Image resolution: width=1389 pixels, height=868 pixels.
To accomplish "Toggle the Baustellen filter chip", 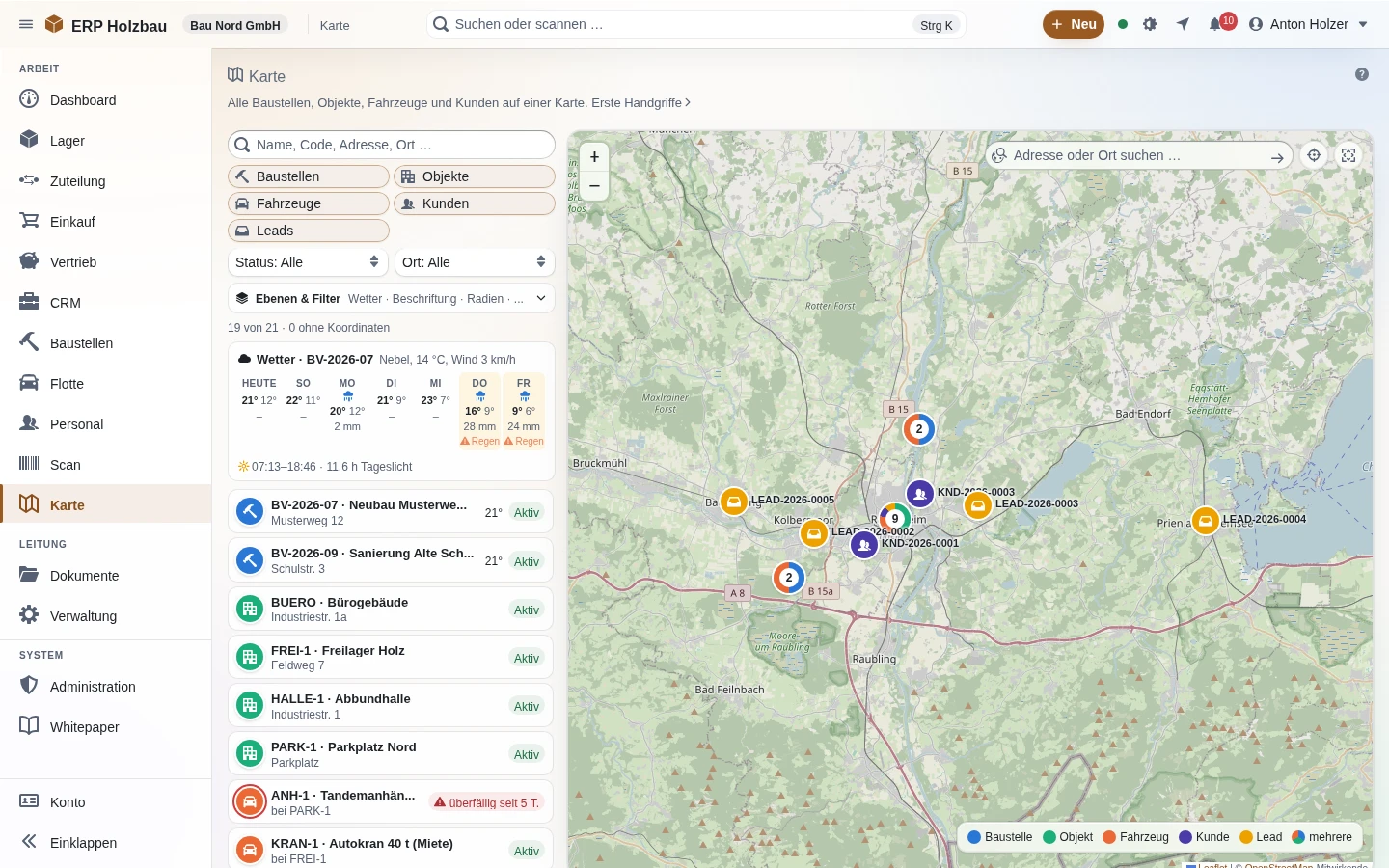I will click(x=309, y=176).
